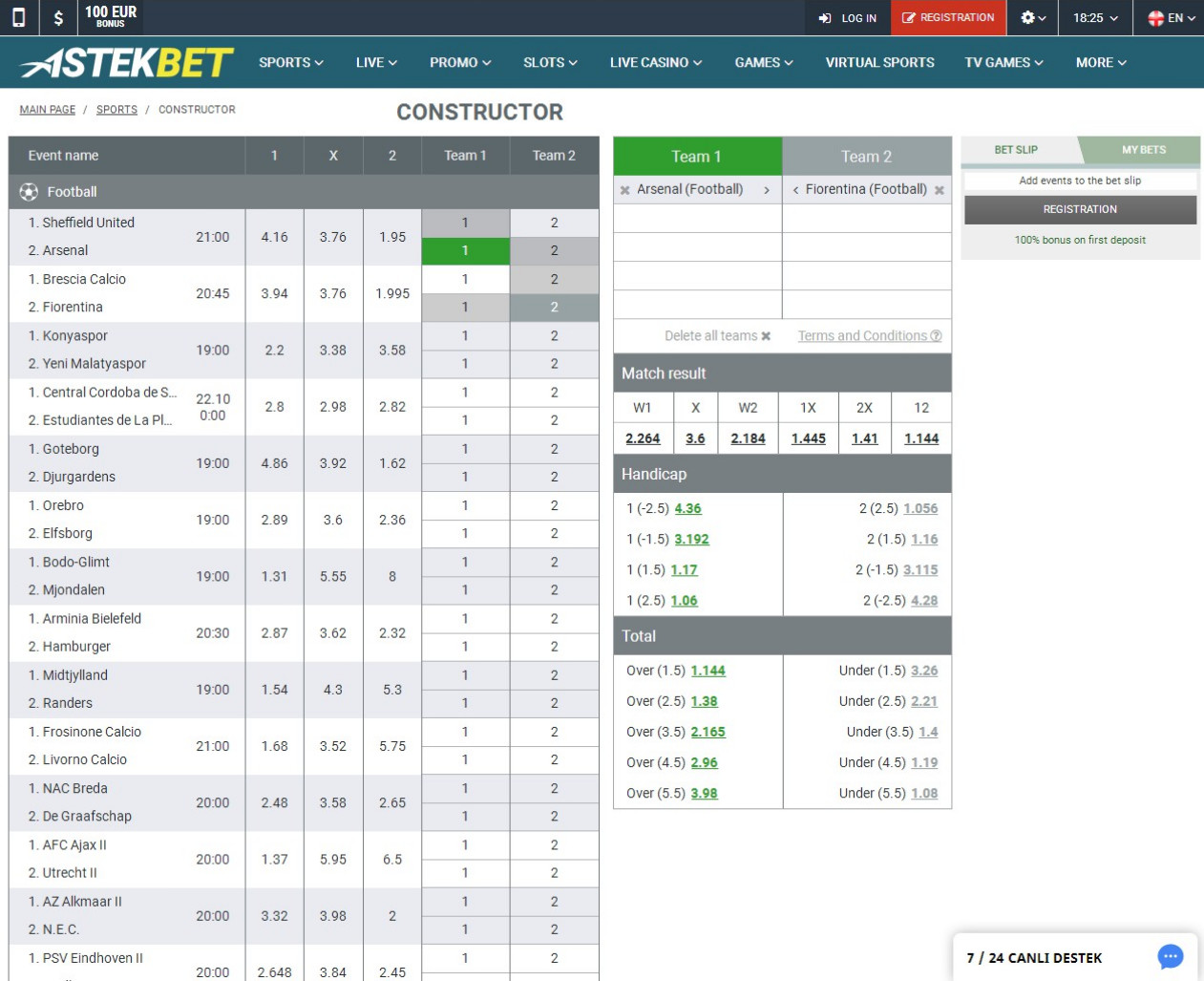Click AFC Ajax II win odds 1.37
1204x981 pixels.
[274, 860]
